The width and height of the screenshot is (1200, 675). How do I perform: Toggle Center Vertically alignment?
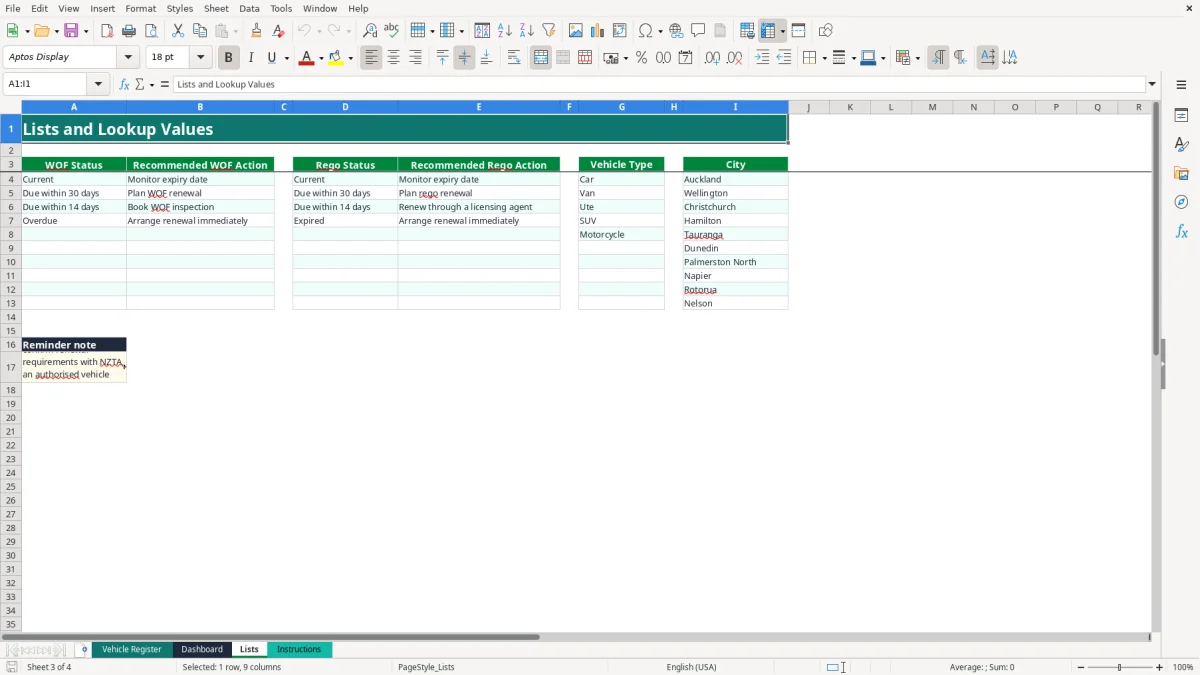pyautogui.click(x=464, y=58)
